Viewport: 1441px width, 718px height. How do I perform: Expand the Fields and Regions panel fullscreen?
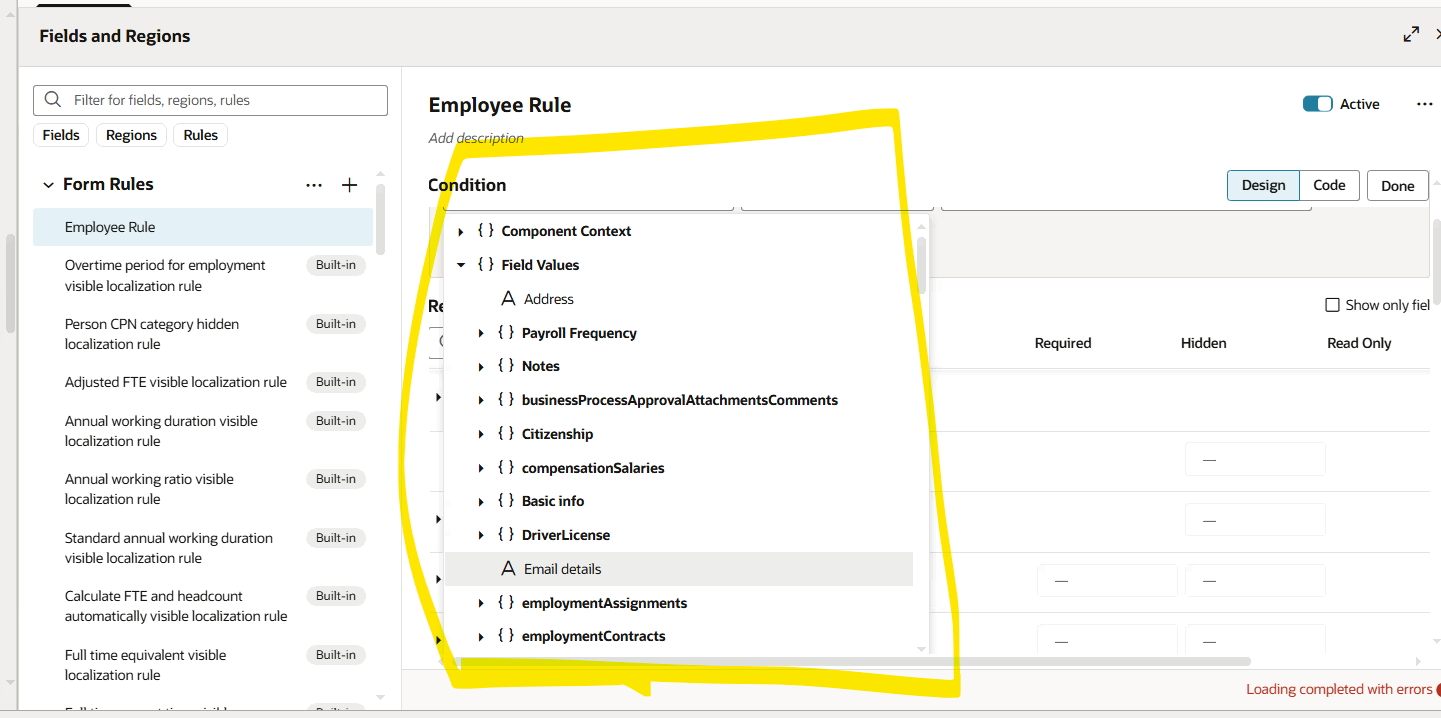point(1411,35)
